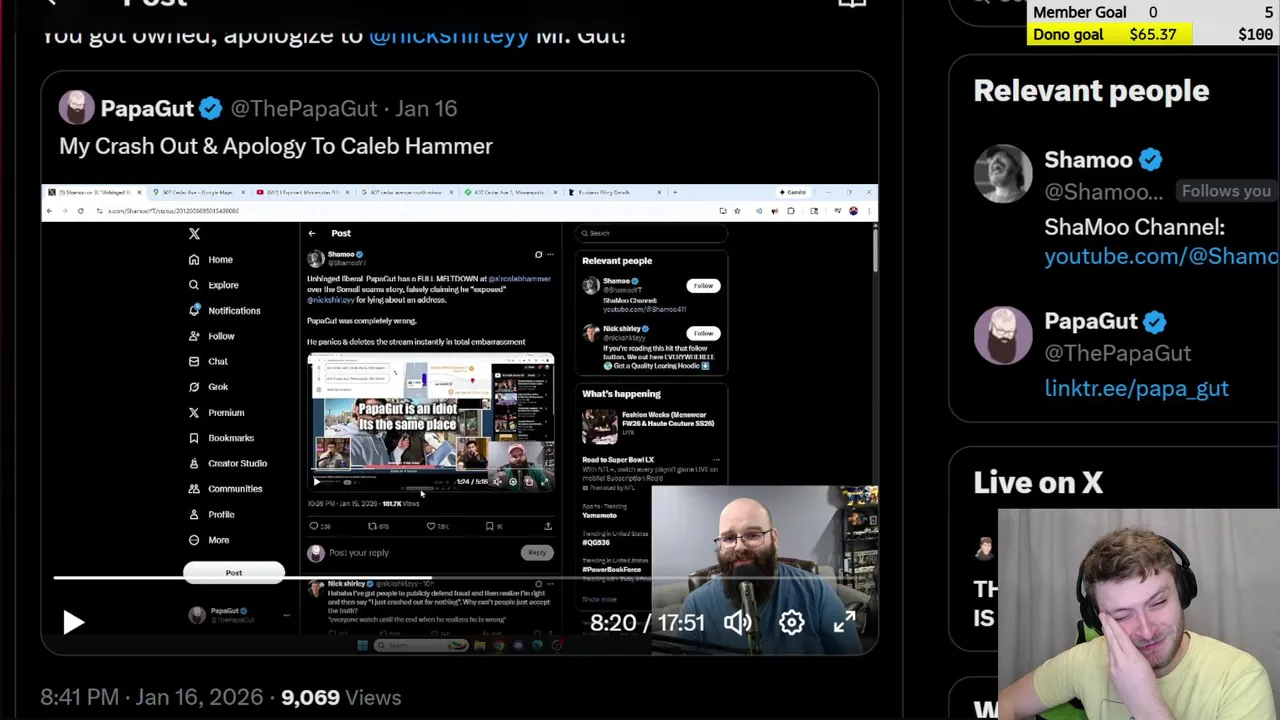Follow Shamoo in embedded Relevant people
The width and height of the screenshot is (1280, 720).
point(703,286)
